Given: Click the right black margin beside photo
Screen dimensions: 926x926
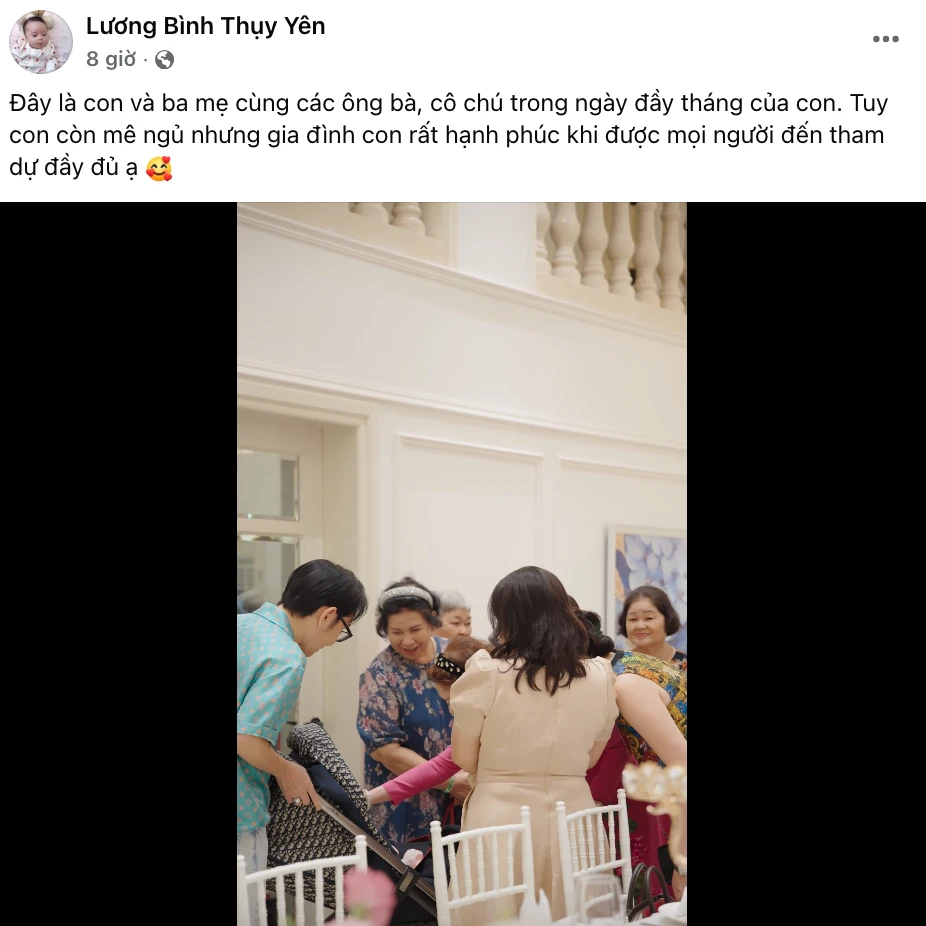Looking at the screenshot, I should 806,564.
